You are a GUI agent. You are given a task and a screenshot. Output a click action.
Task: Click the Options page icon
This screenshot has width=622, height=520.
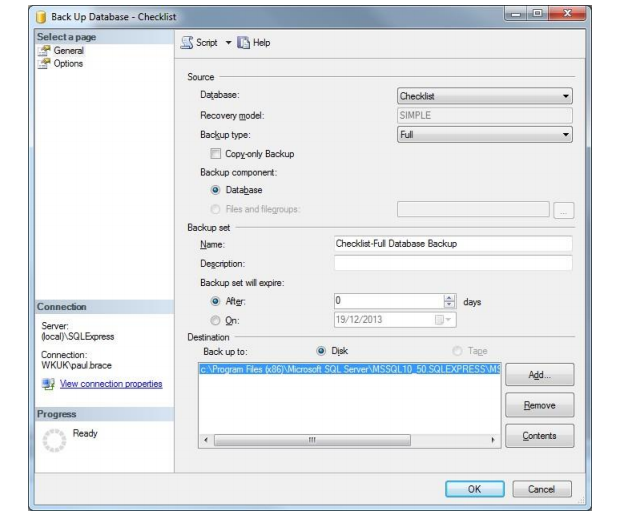(44, 63)
